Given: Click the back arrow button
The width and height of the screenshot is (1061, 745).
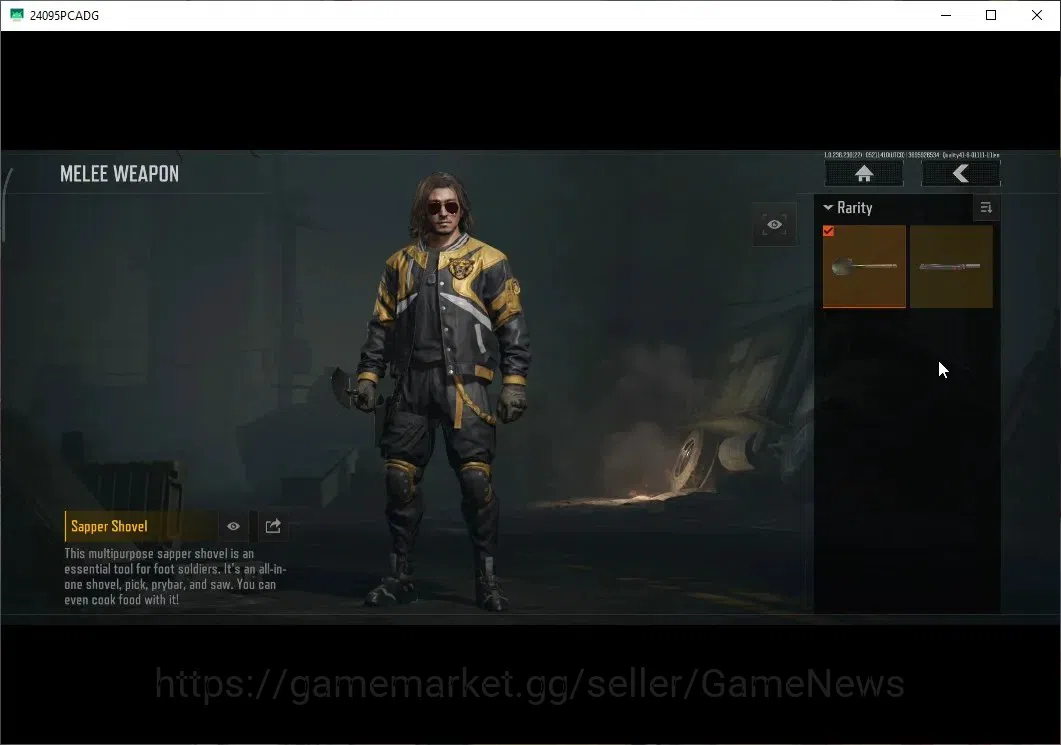Looking at the screenshot, I should 960,174.
